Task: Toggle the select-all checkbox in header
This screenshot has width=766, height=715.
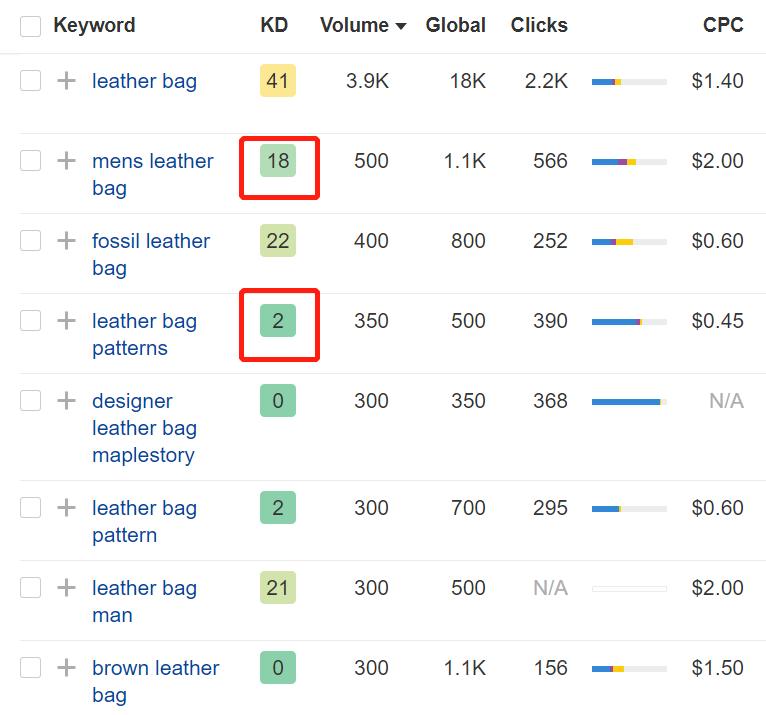Action: 31,26
